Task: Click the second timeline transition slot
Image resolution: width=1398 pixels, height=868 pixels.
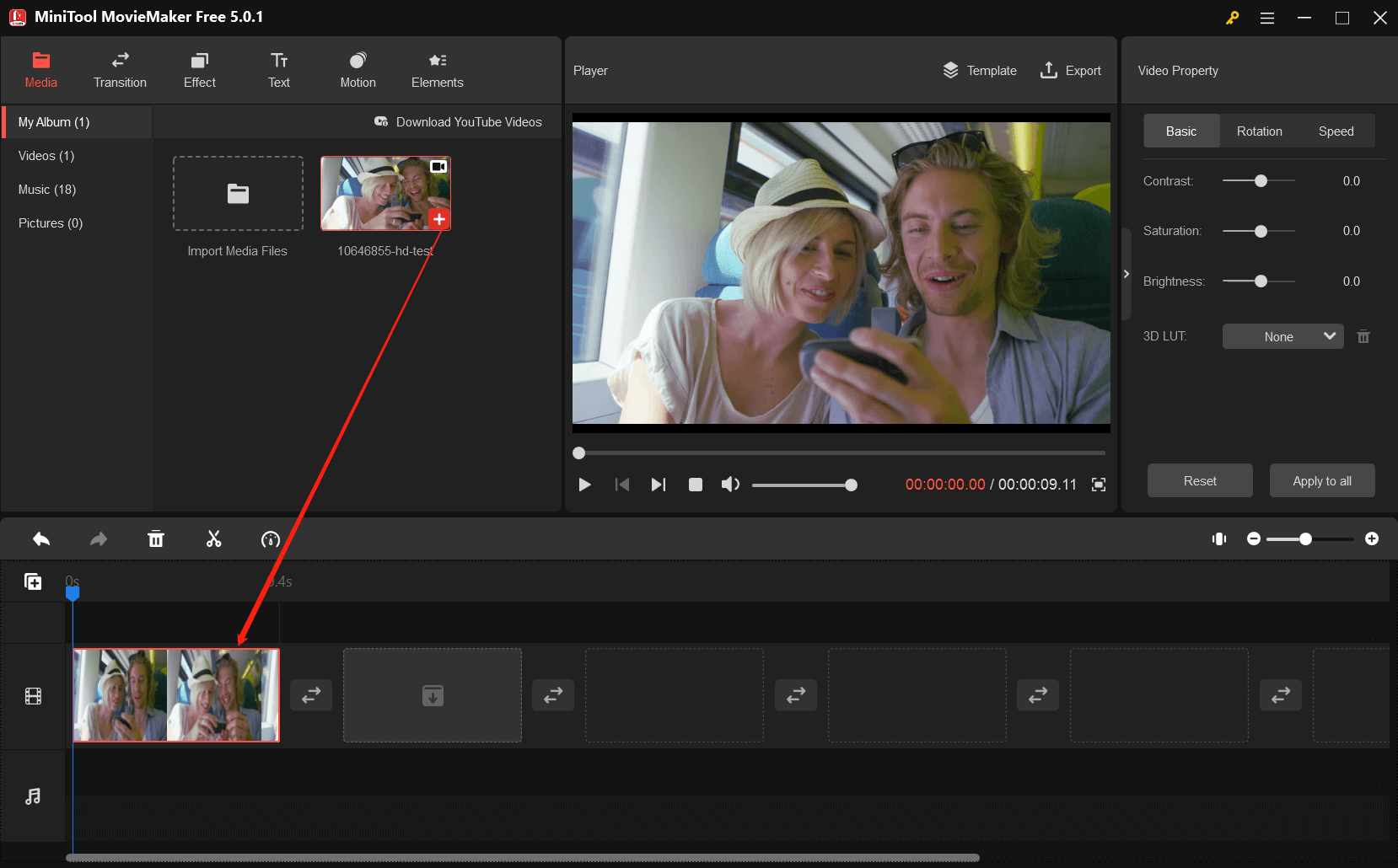Action: pyautogui.click(x=553, y=695)
